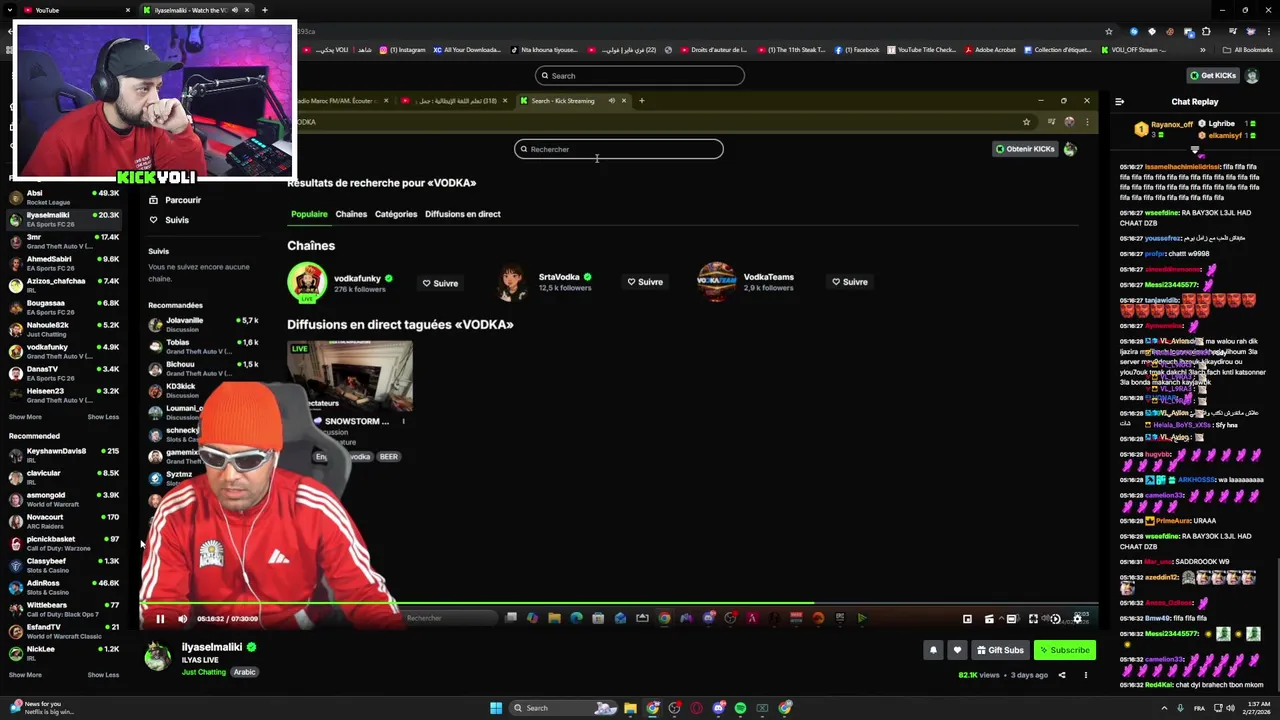Open Spotify from the taskbar

(x=740, y=708)
